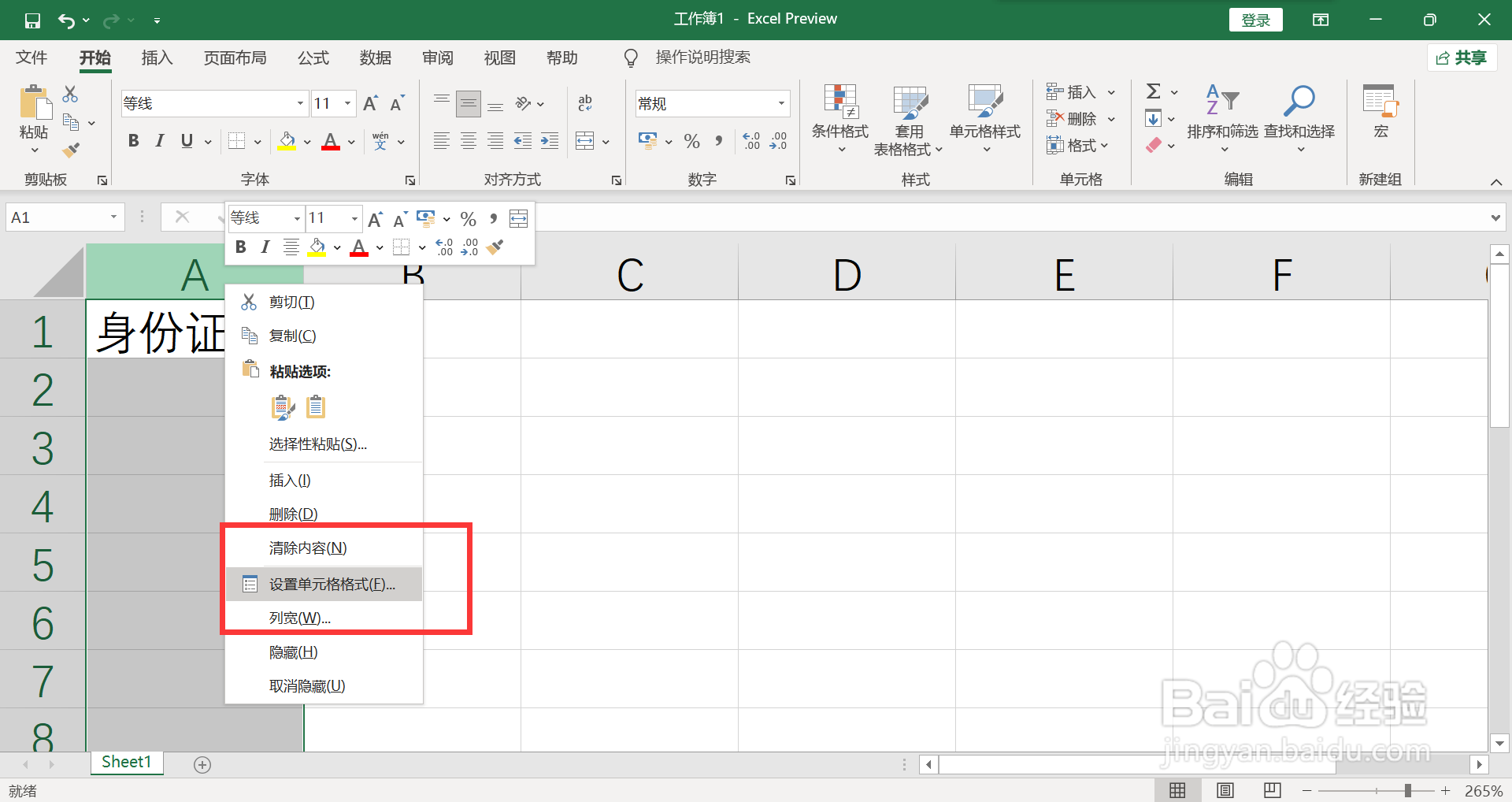The image size is (1512, 802).
Task: Choose 清除内容(N) from context menu
Action: coord(324,548)
